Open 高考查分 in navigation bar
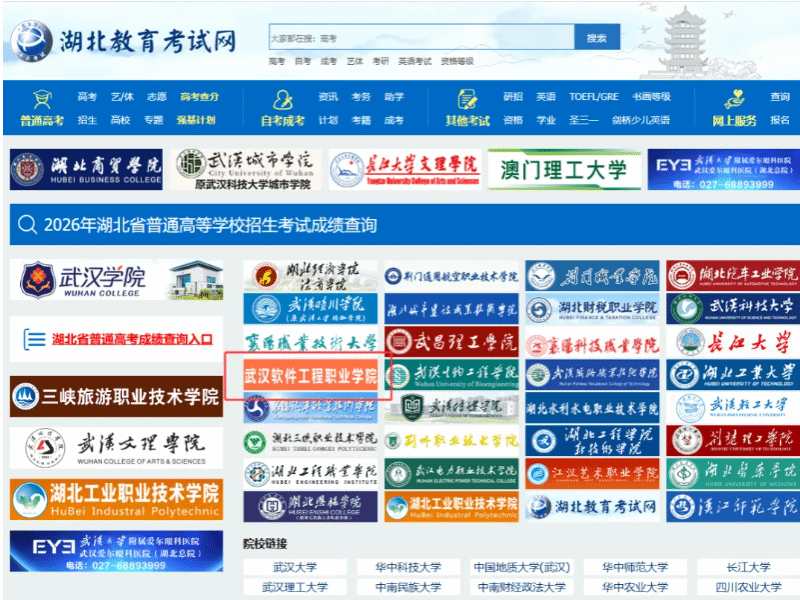Image resolution: width=800 pixels, height=600 pixels. click(199, 97)
